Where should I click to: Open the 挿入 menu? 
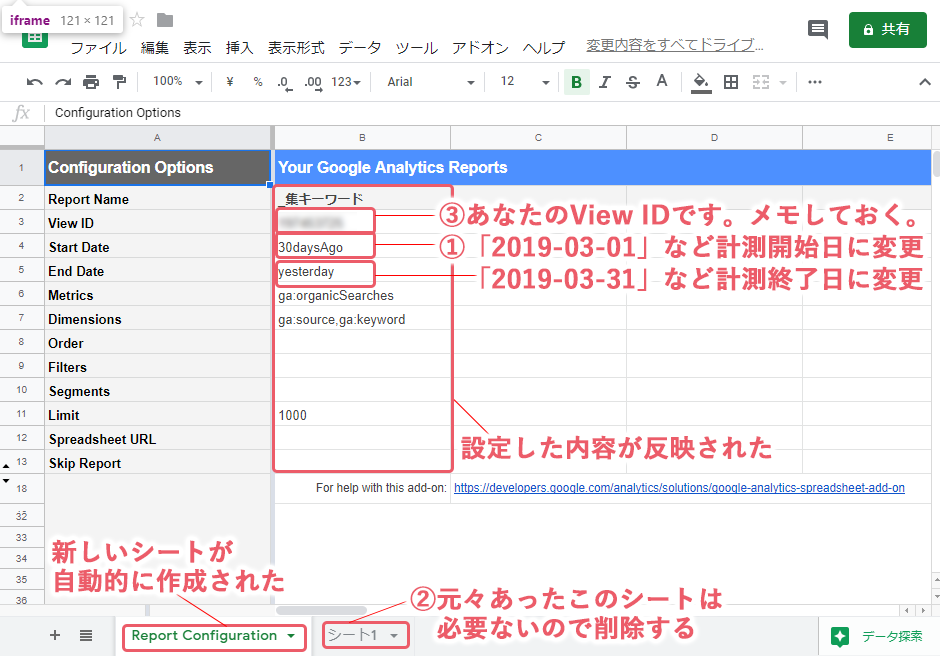point(240,48)
